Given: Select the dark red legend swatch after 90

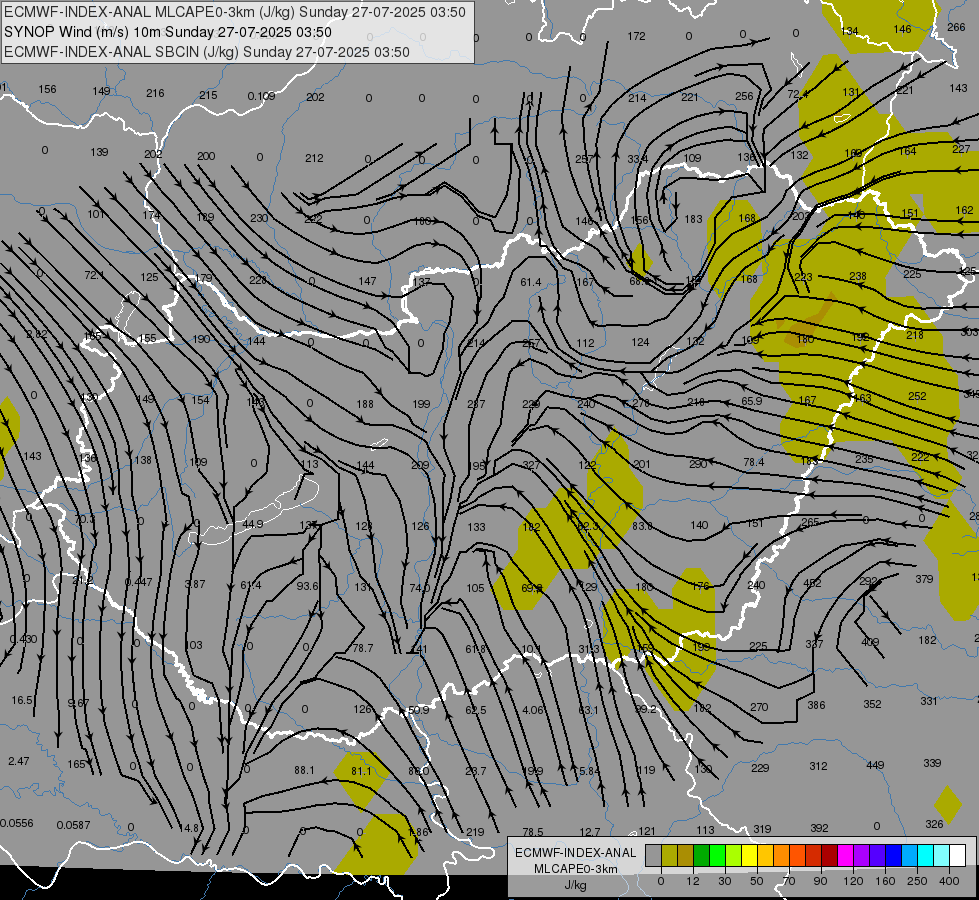Looking at the screenshot, I should [x=830, y=855].
